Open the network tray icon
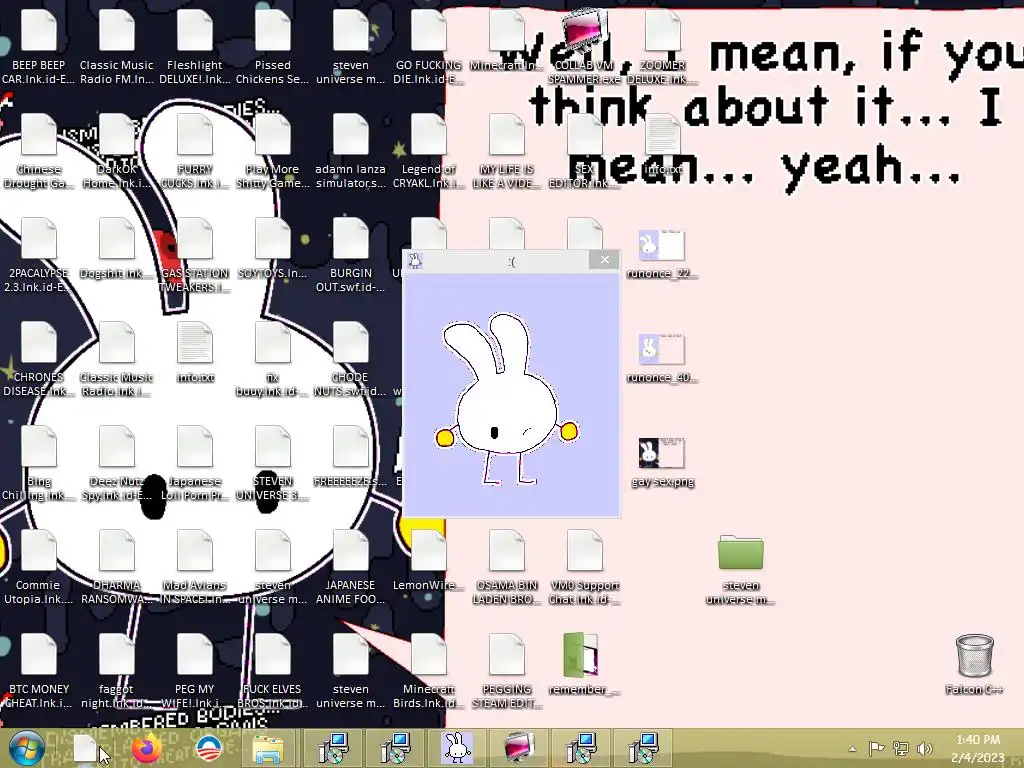 pos(901,748)
